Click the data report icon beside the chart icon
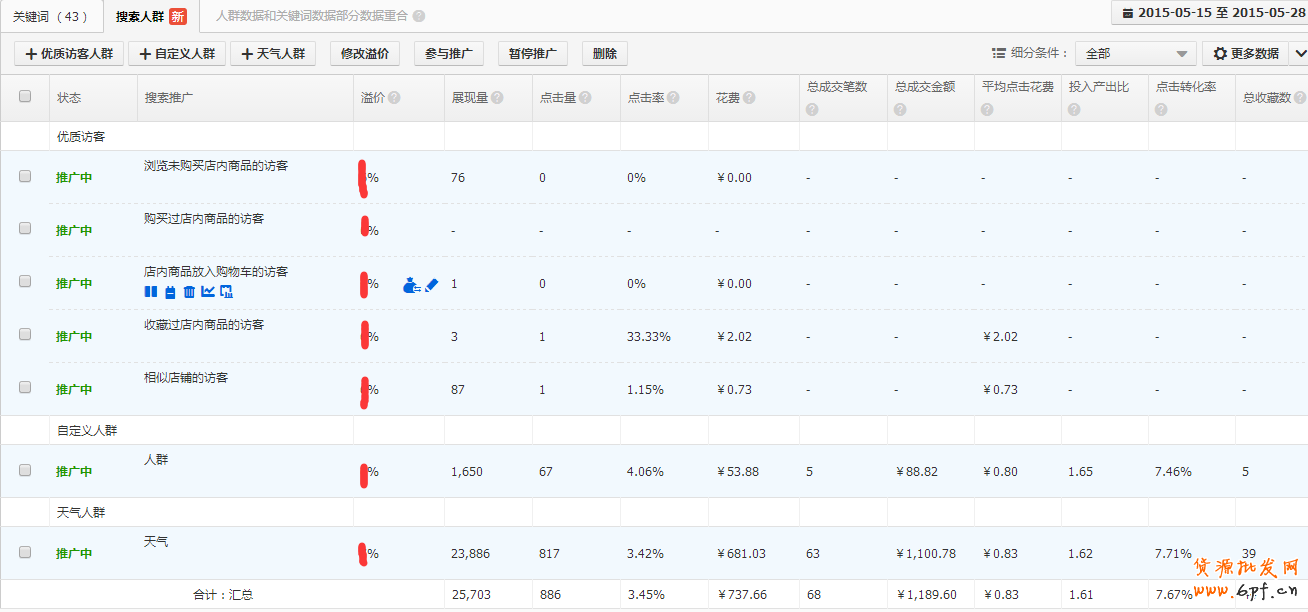This screenshot has width=1308, height=612. [x=226, y=292]
